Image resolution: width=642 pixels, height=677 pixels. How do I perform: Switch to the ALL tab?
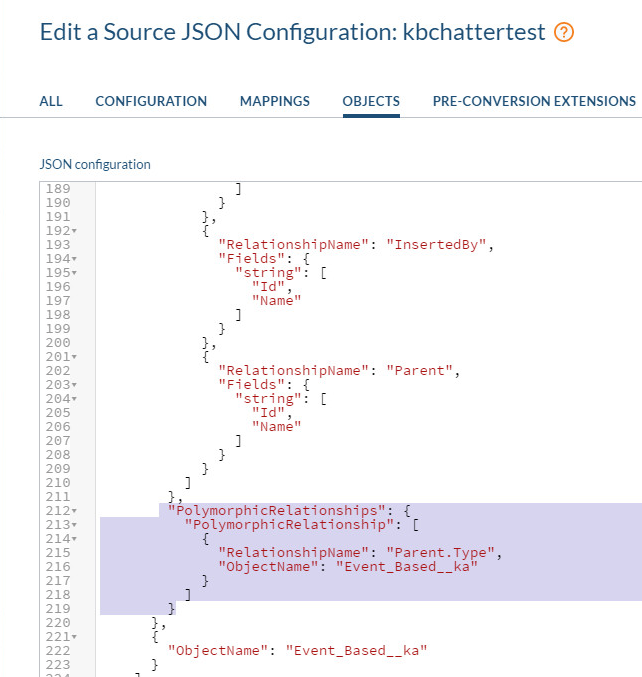[x=51, y=101]
